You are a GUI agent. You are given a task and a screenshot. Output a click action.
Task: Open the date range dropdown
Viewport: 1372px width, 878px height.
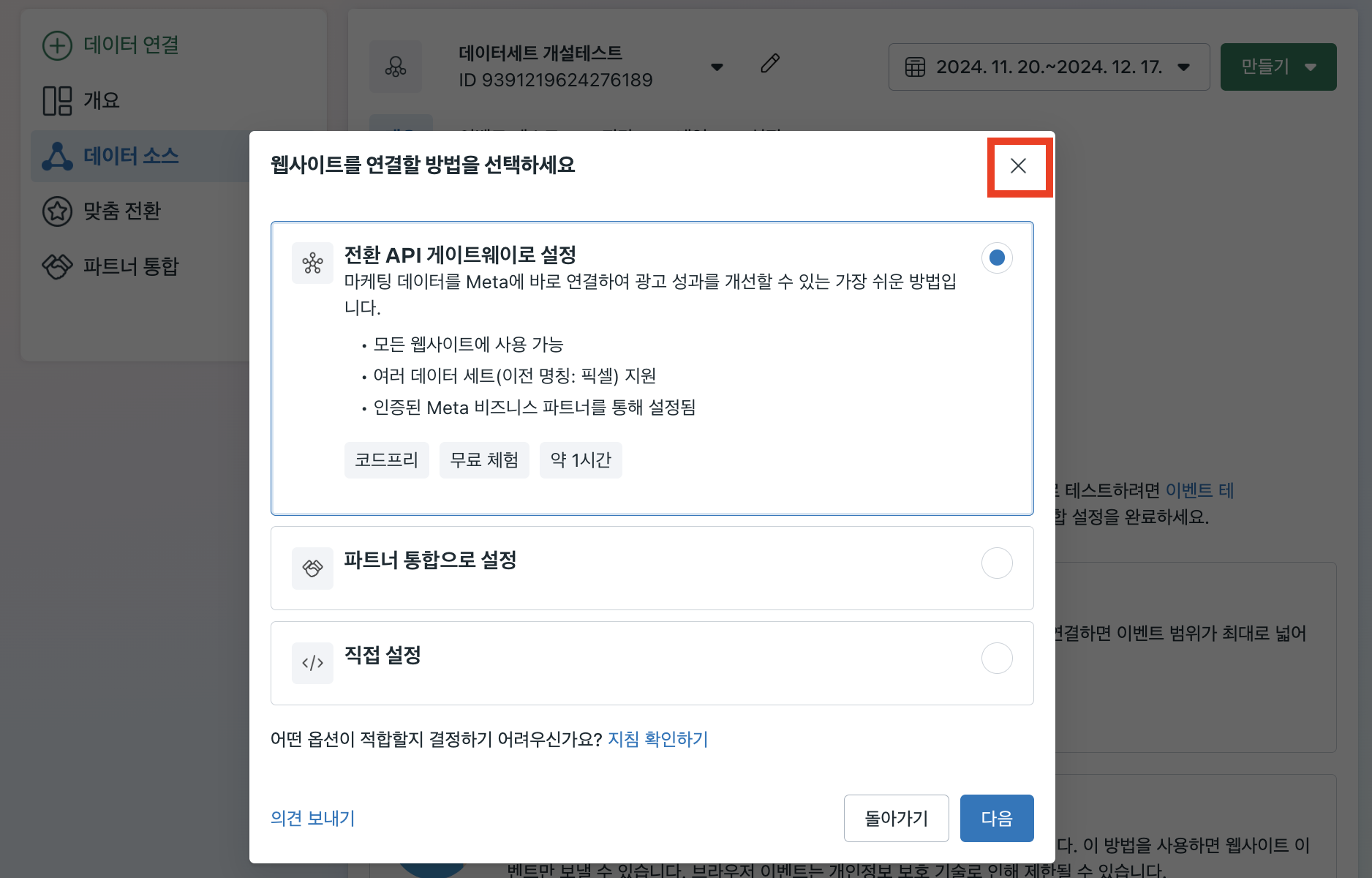[x=1049, y=67]
